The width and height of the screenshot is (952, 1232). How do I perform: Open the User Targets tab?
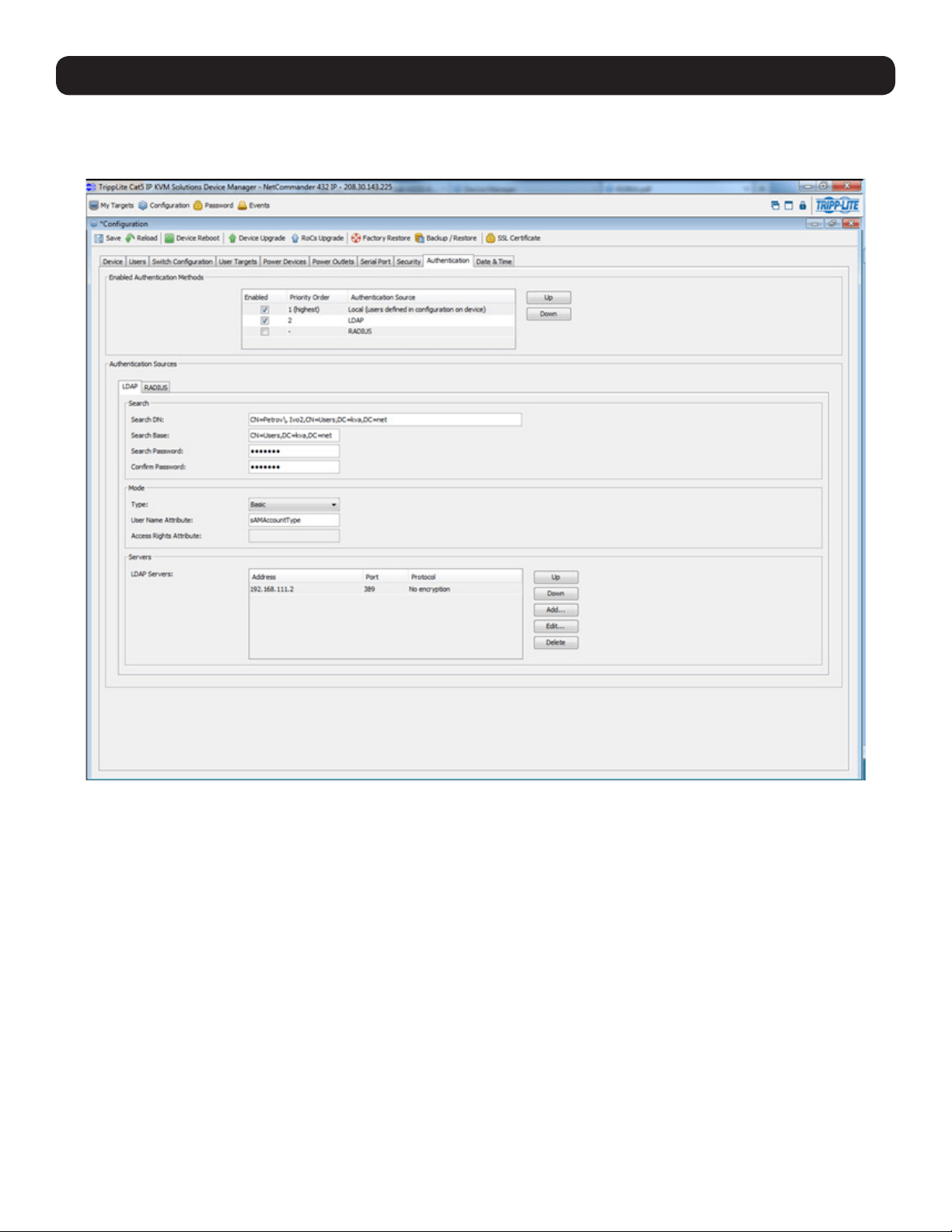(238, 262)
